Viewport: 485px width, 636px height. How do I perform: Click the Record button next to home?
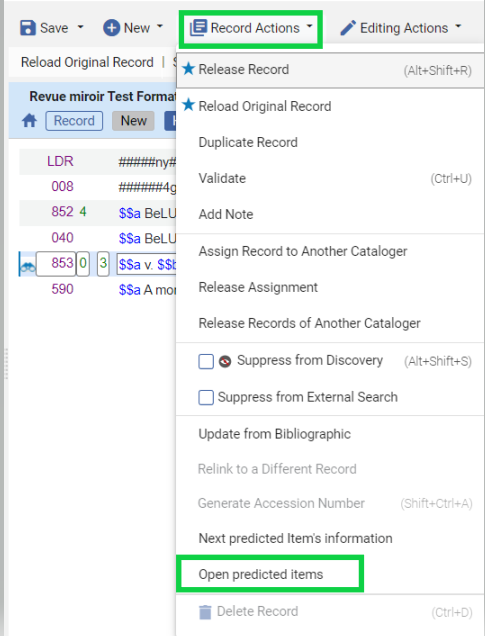click(x=74, y=121)
